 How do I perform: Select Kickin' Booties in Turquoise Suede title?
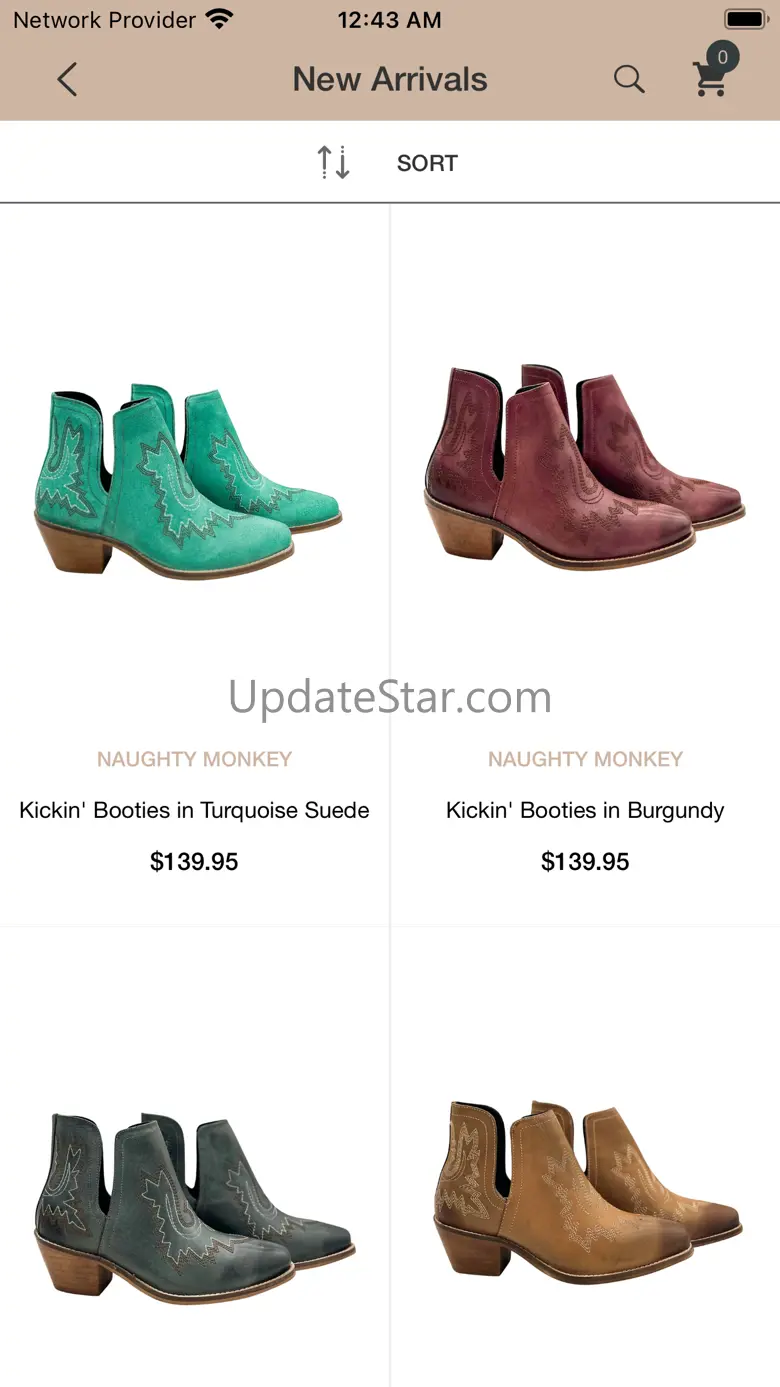click(x=194, y=810)
